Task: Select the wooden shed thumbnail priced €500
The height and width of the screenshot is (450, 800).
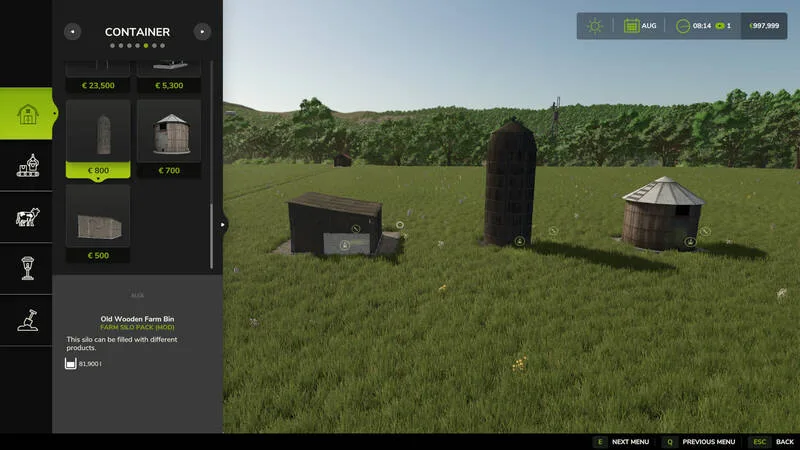Action: (x=98, y=223)
